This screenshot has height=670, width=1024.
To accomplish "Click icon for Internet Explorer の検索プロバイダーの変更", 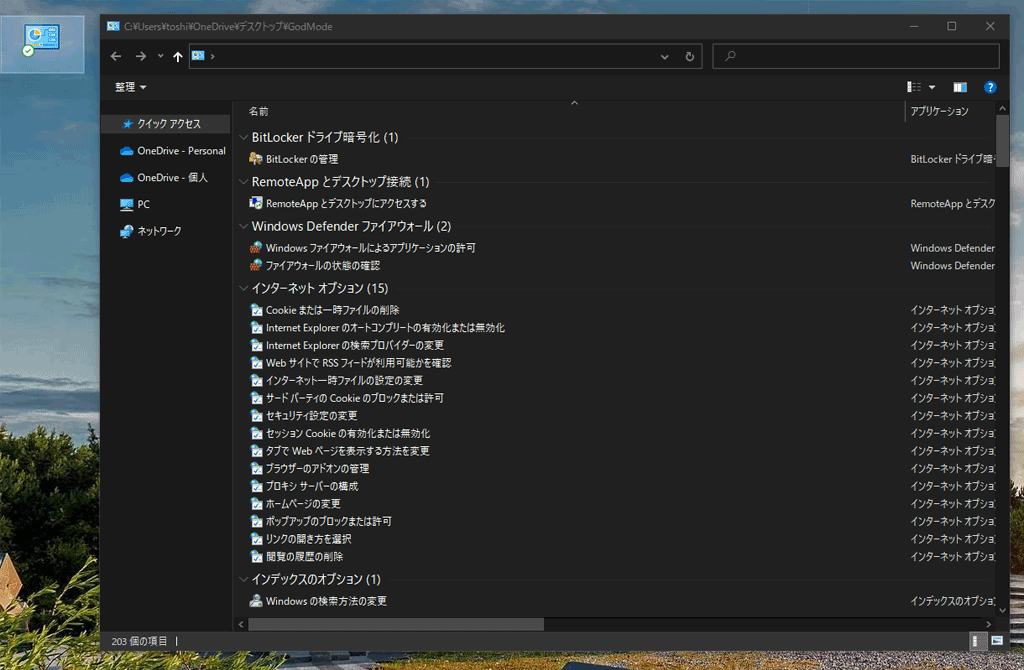I will coord(257,345).
